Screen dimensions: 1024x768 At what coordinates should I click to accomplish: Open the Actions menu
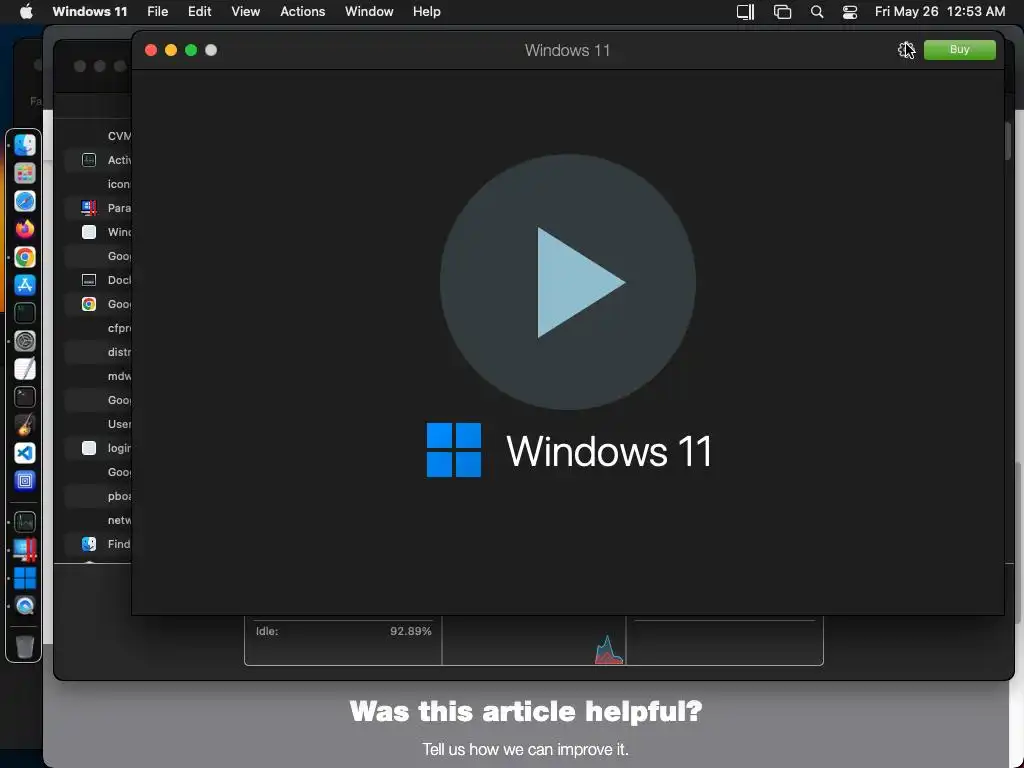pos(302,12)
